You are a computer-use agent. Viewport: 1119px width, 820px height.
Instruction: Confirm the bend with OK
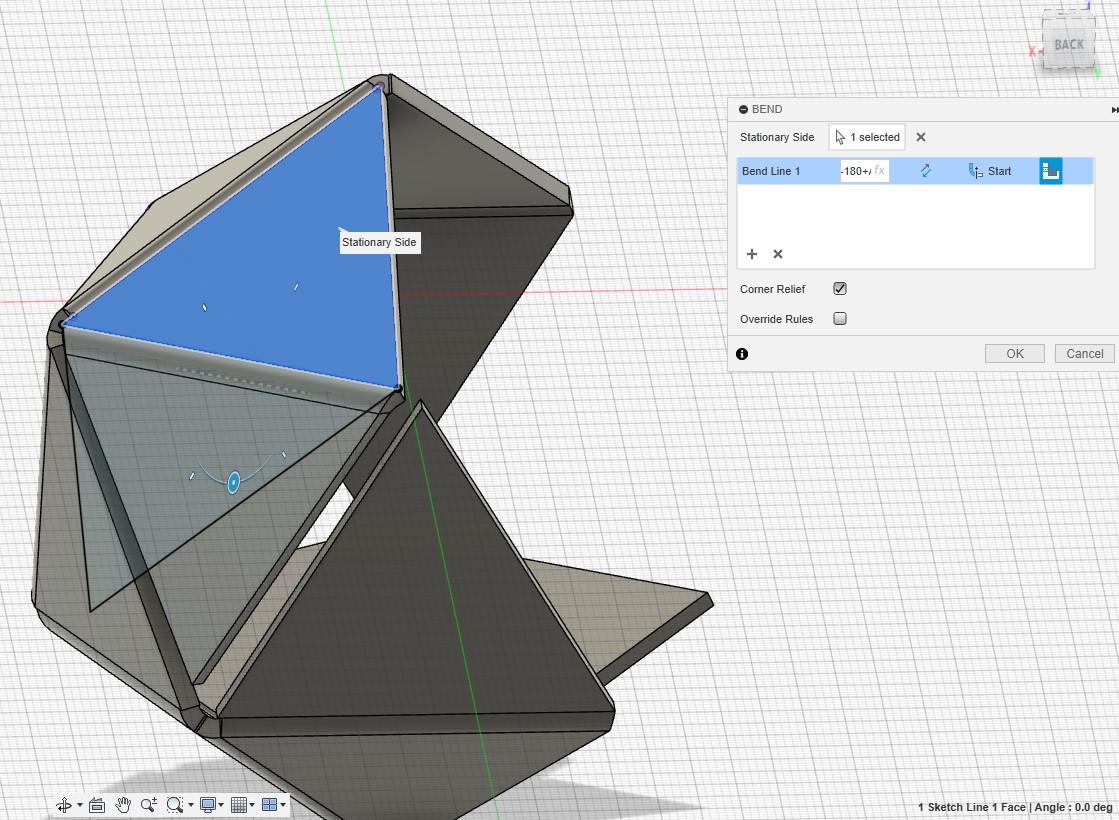[1015, 353]
